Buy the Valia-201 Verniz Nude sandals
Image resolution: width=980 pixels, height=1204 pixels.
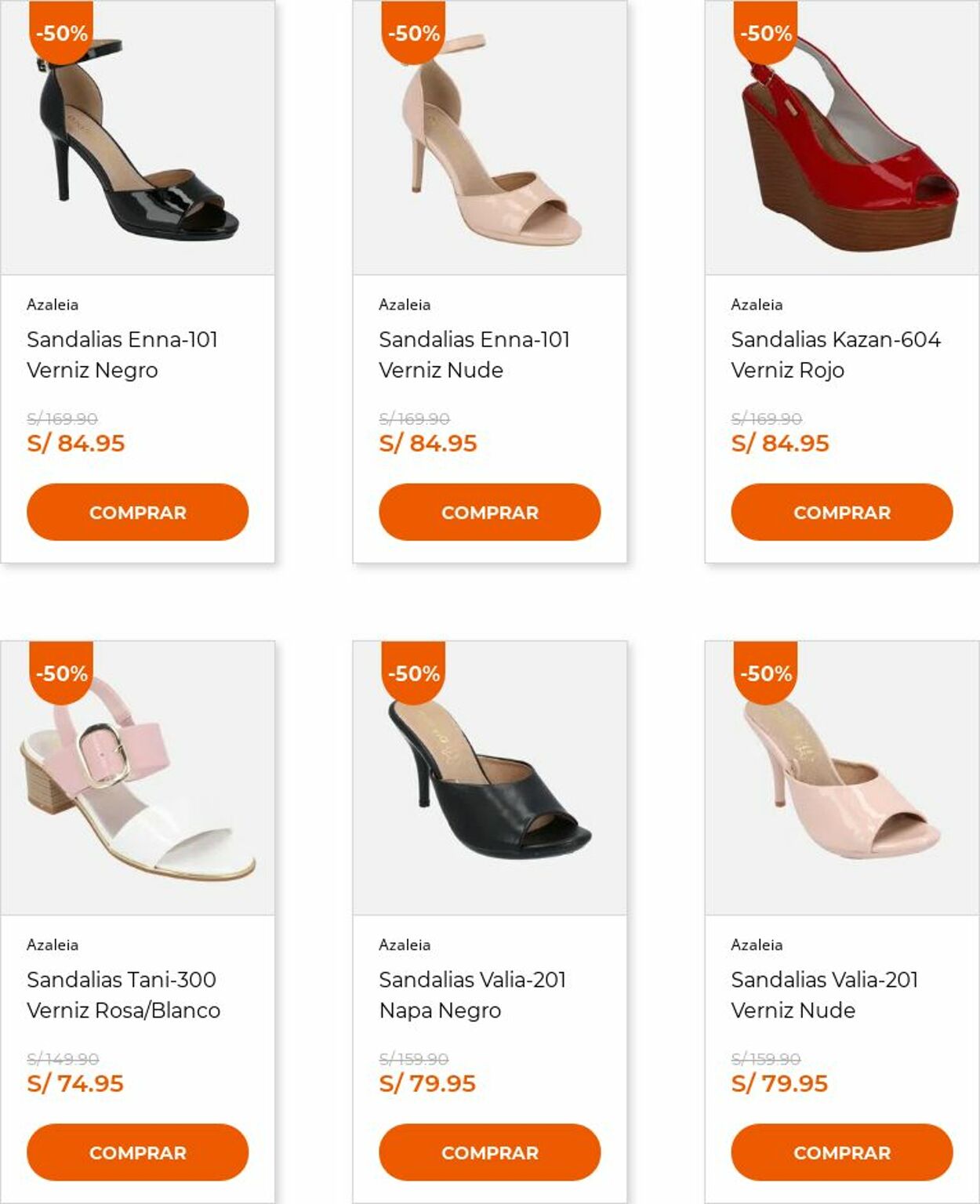tap(842, 1152)
